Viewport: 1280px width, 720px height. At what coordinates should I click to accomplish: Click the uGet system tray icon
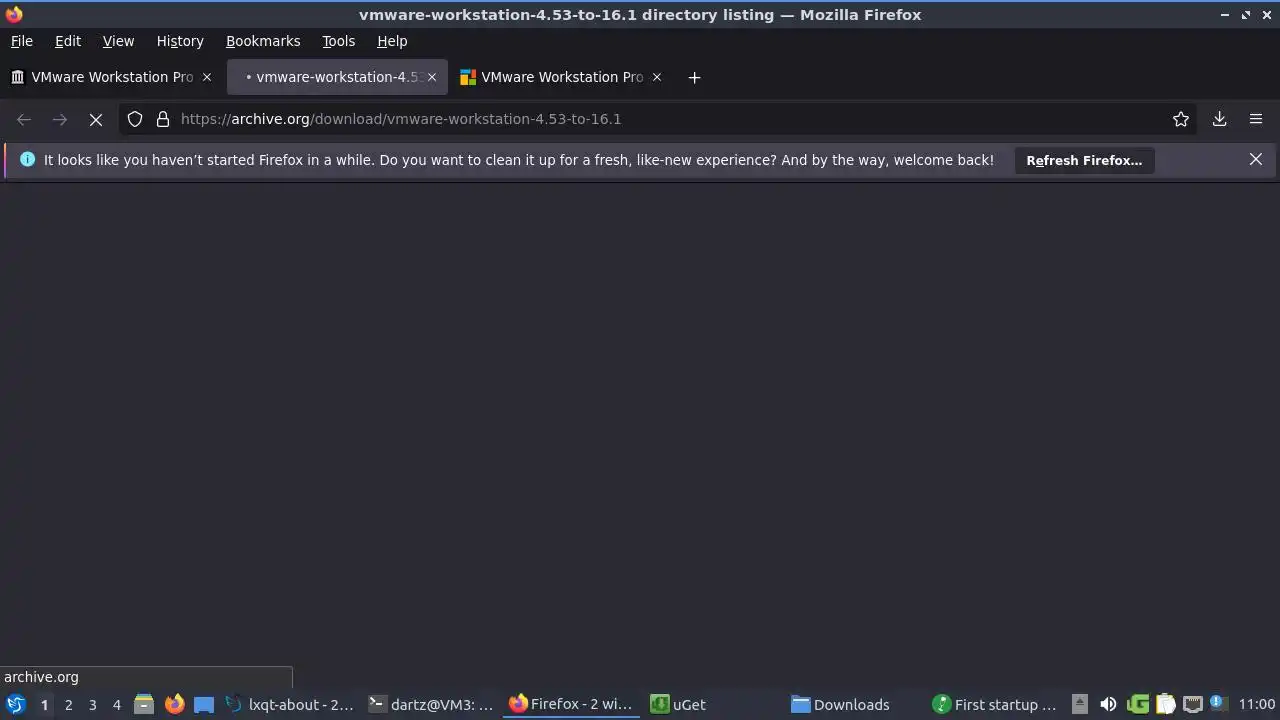click(x=1137, y=704)
